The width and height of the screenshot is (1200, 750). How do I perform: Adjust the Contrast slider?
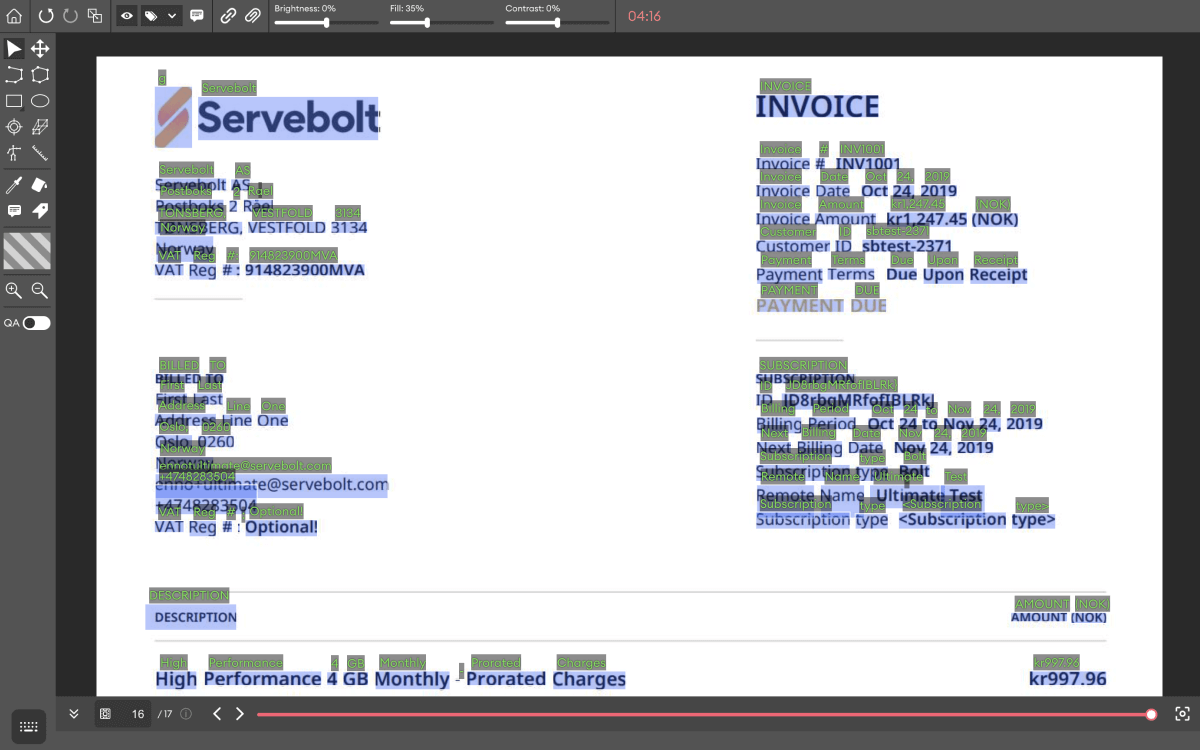[x=557, y=22]
